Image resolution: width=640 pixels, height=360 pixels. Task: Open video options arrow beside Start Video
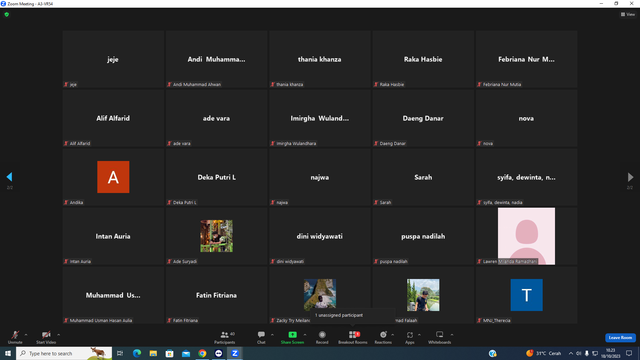[59, 335]
